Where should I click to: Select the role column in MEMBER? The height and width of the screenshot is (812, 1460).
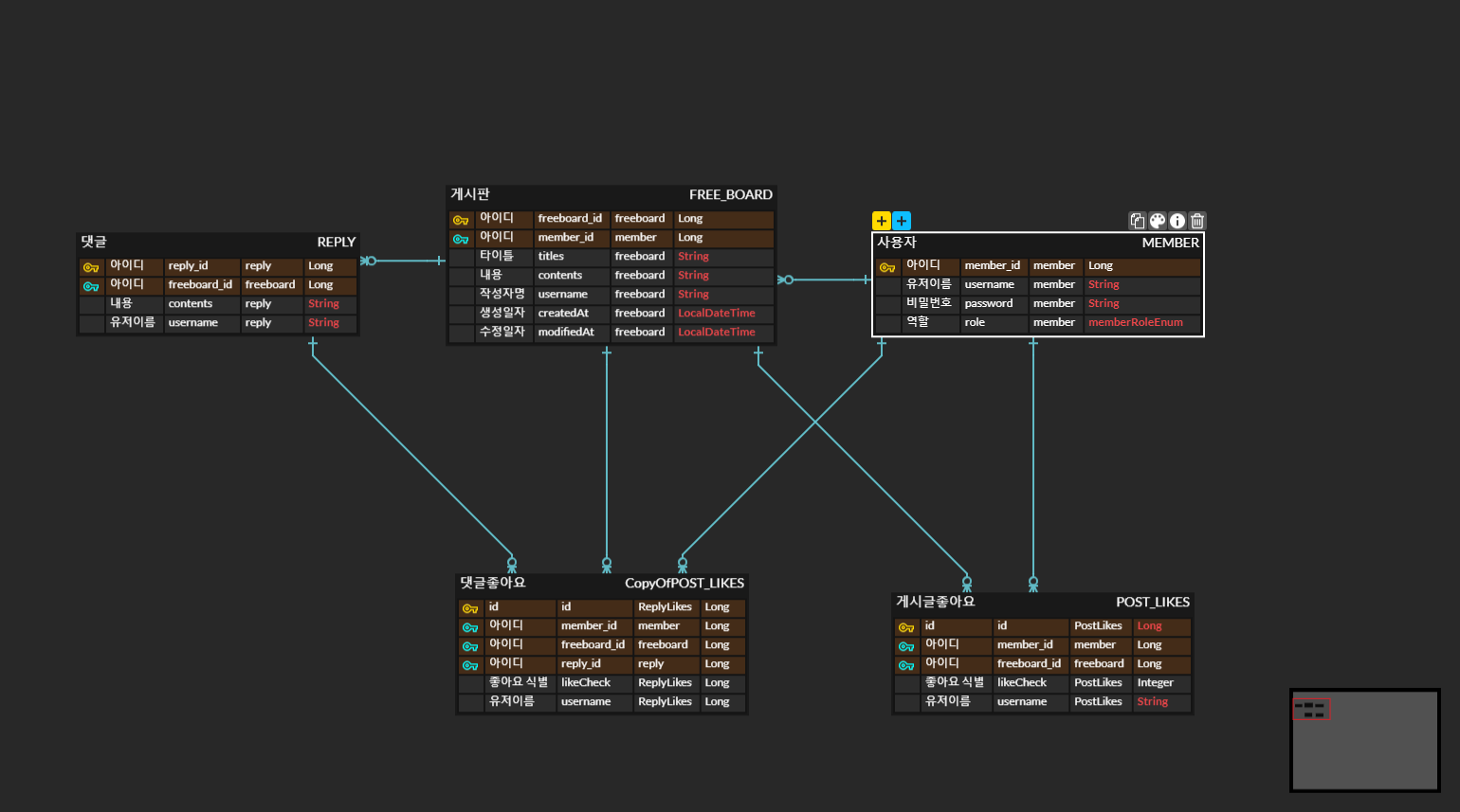coord(995,322)
